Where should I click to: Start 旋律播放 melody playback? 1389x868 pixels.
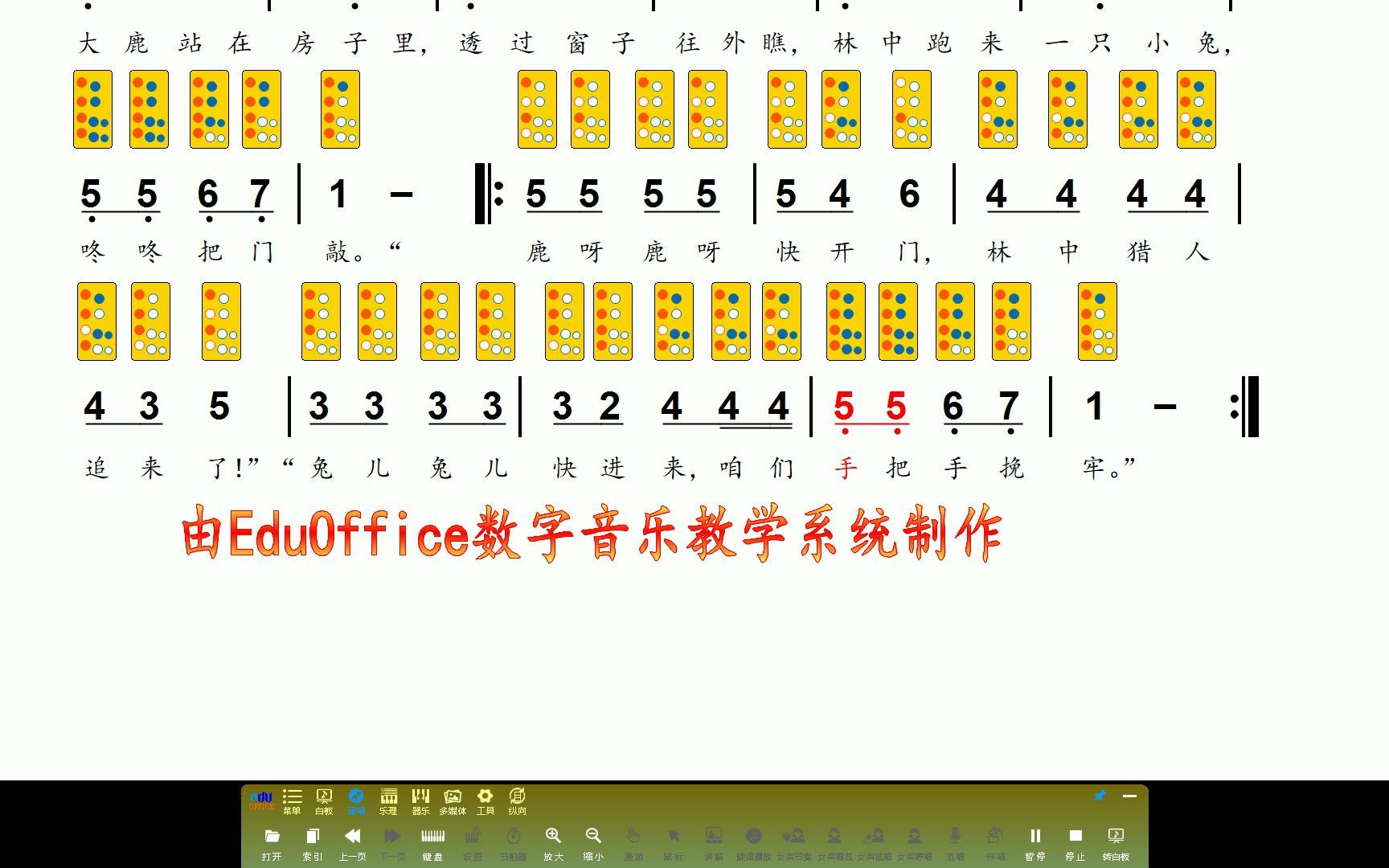(x=754, y=844)
